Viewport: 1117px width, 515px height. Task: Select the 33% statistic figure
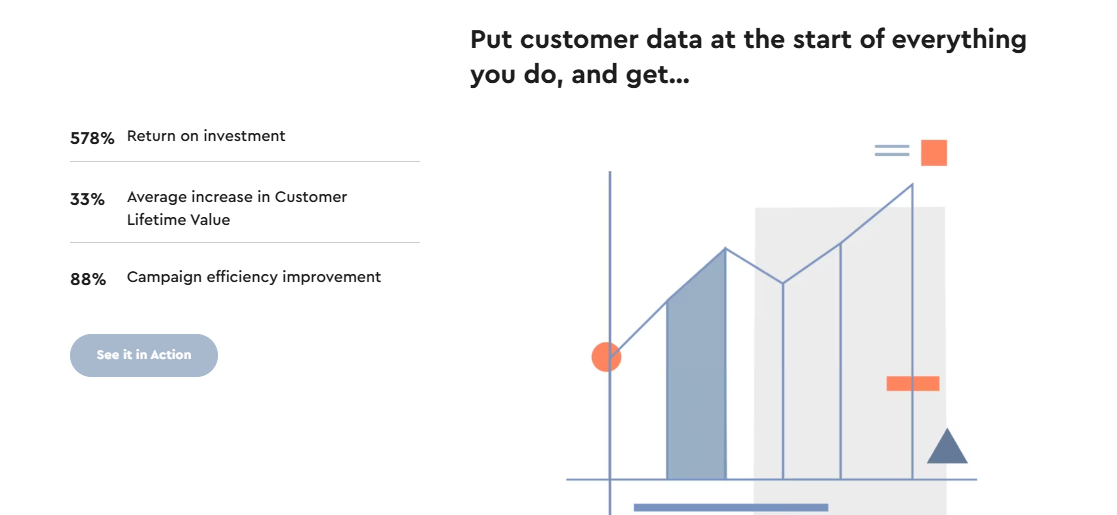coord(87,199)
